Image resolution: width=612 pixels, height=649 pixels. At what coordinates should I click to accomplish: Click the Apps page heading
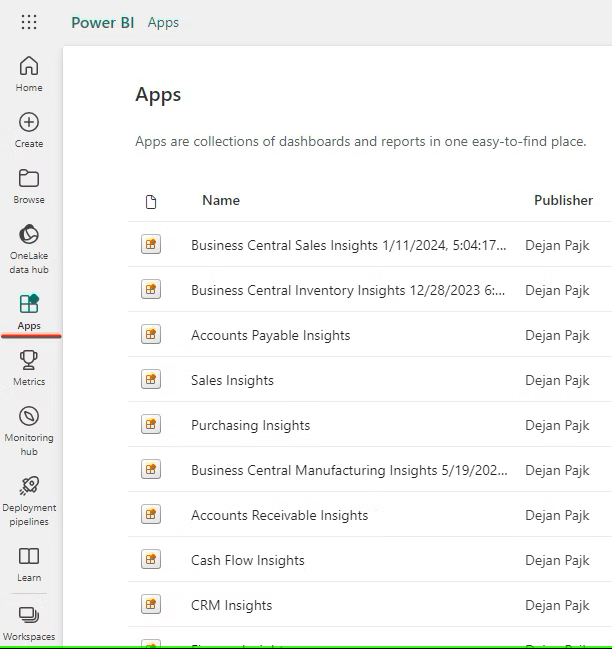tap(158, 95)
